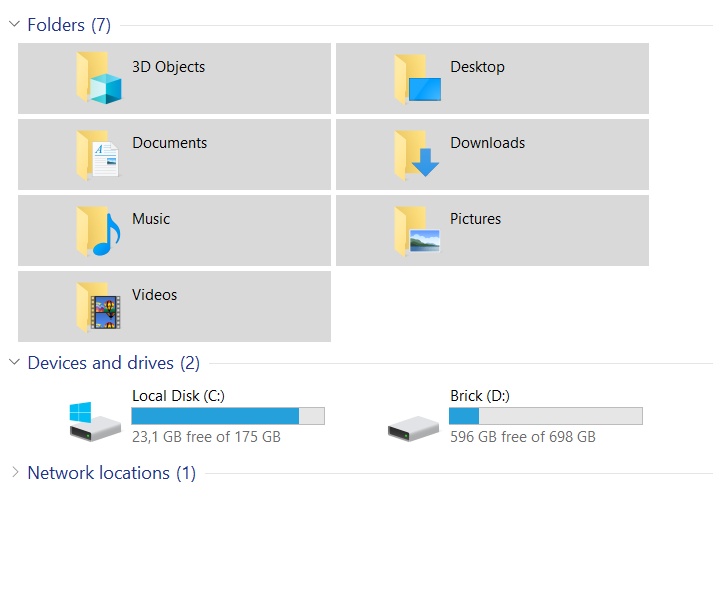Select the Pictures folder icon
Image resolution: width=722 pixels, height=611 pixels.
tap(417, 231)
